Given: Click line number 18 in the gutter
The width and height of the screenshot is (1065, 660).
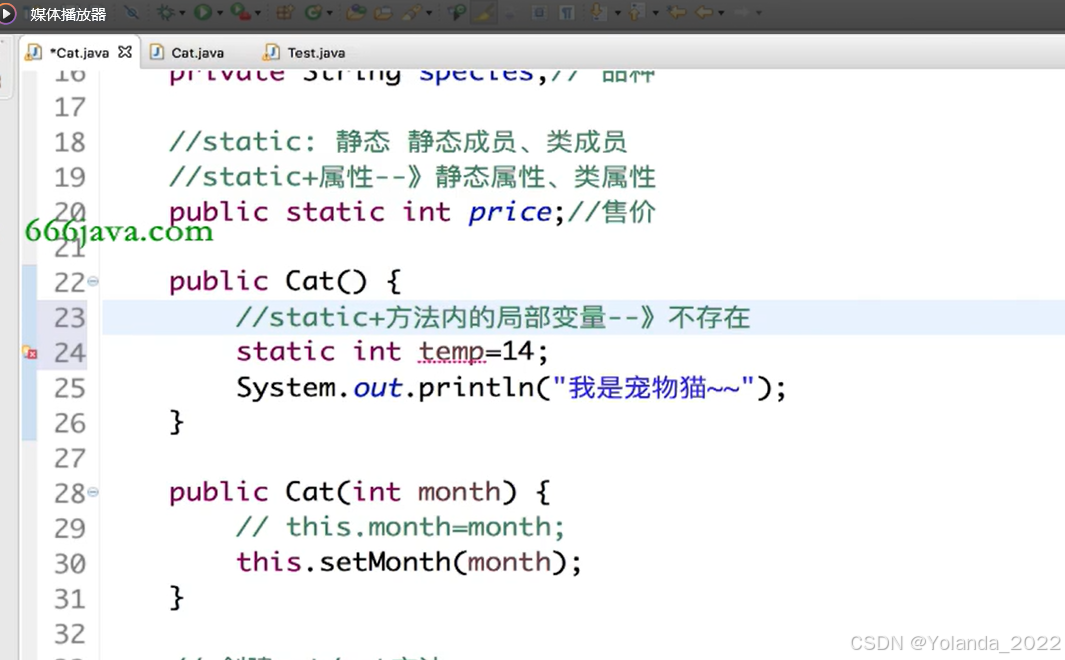Looking at the screenshot, I should (x=70, y=142).
